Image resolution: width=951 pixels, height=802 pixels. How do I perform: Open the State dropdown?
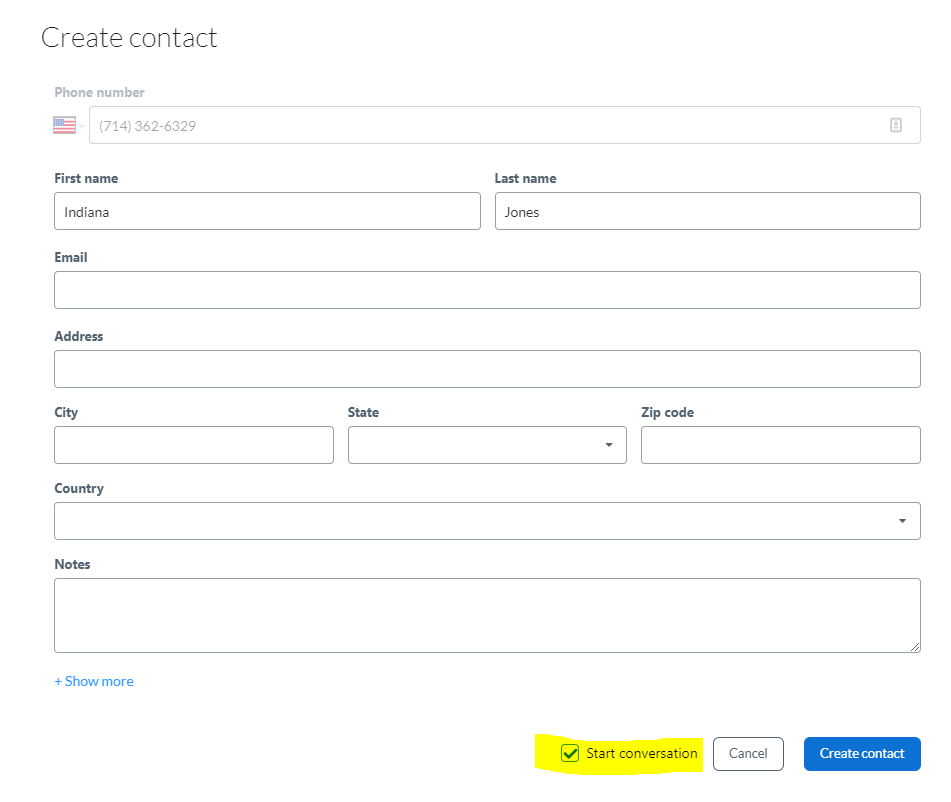point(487,445)
